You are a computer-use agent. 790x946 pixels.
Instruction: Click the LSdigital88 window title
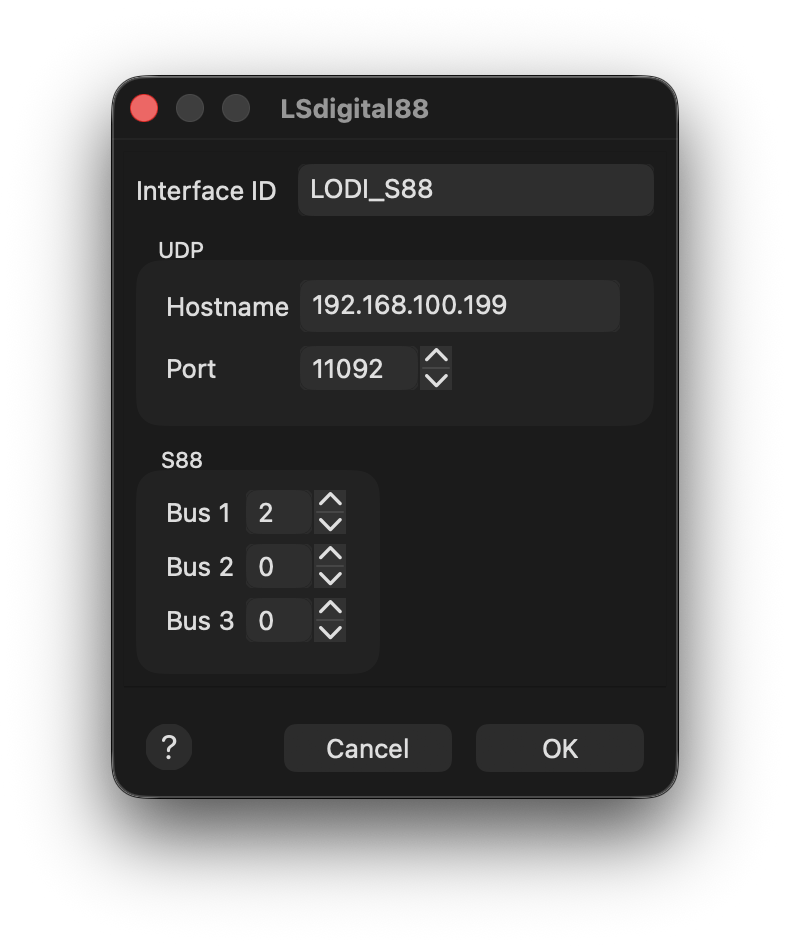pyautogui.click(x=354, y=109)
